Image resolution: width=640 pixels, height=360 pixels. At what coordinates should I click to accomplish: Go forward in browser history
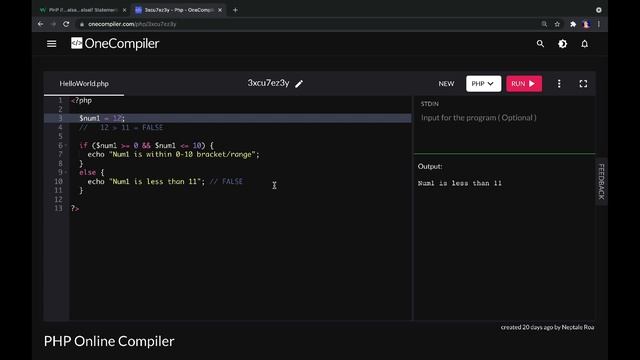pos(53,24)
